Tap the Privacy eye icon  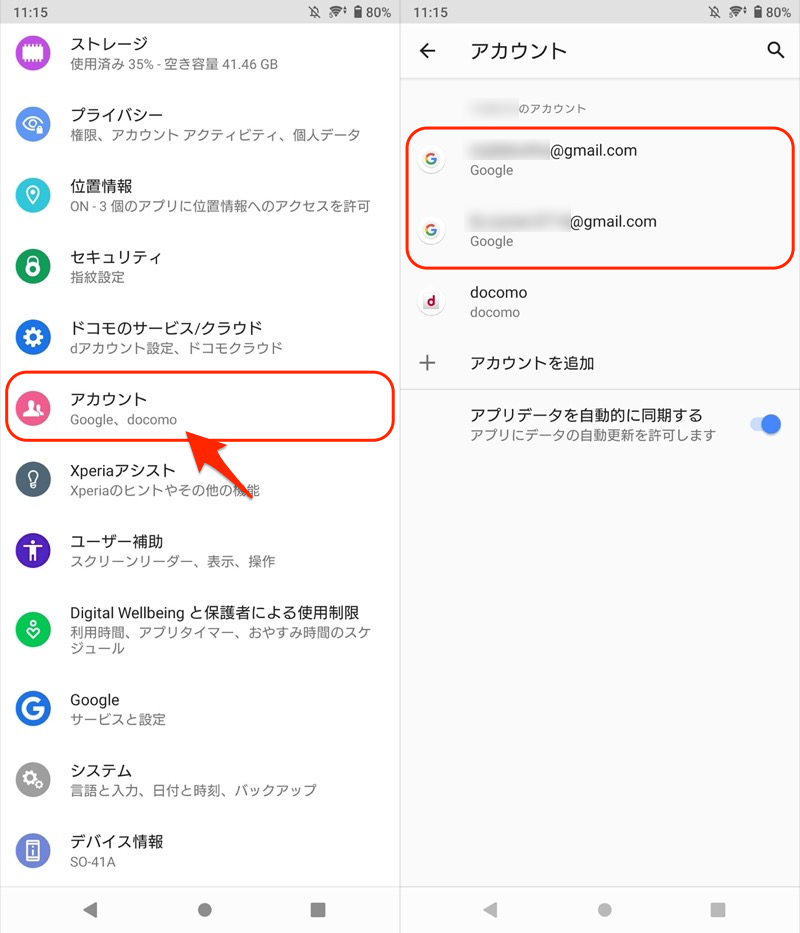(x=33, y=124)
